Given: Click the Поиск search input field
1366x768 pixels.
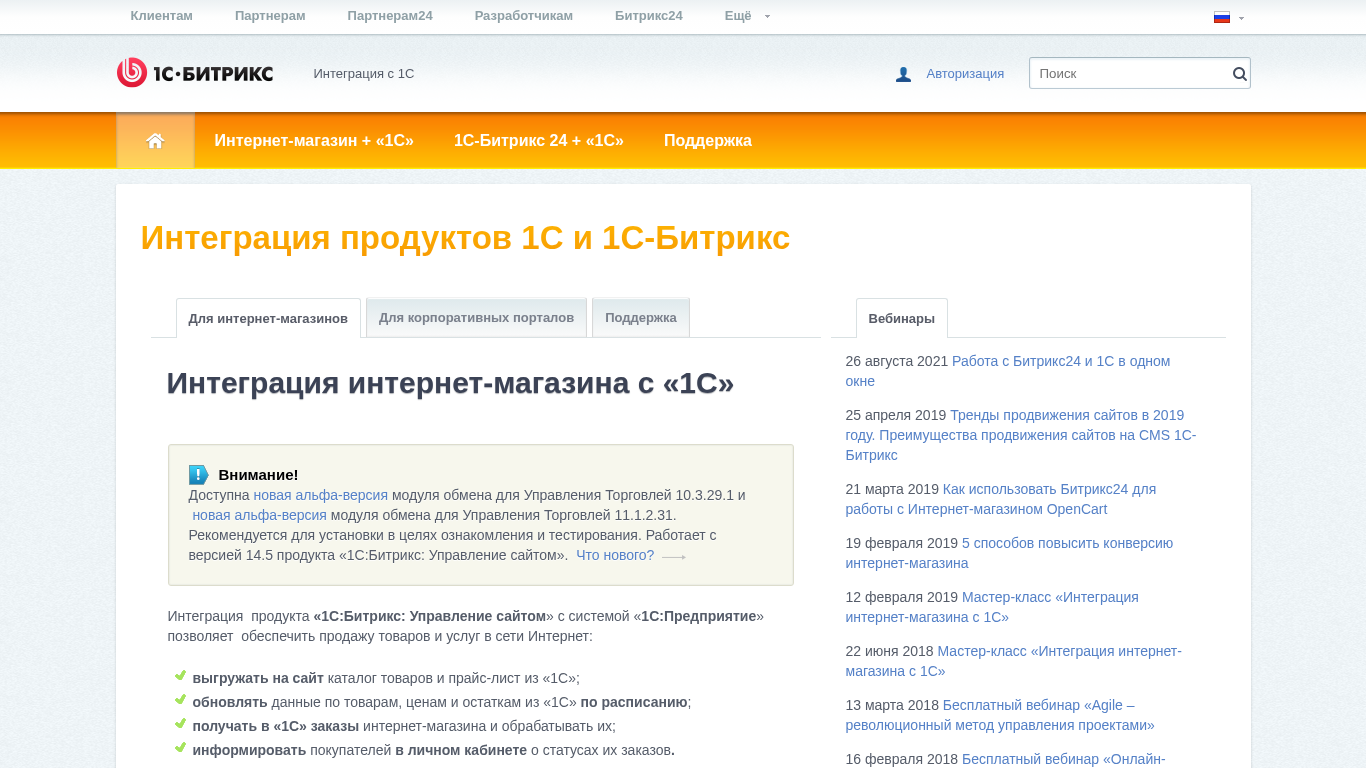Looking at the screenshot, I should 1130,73.
